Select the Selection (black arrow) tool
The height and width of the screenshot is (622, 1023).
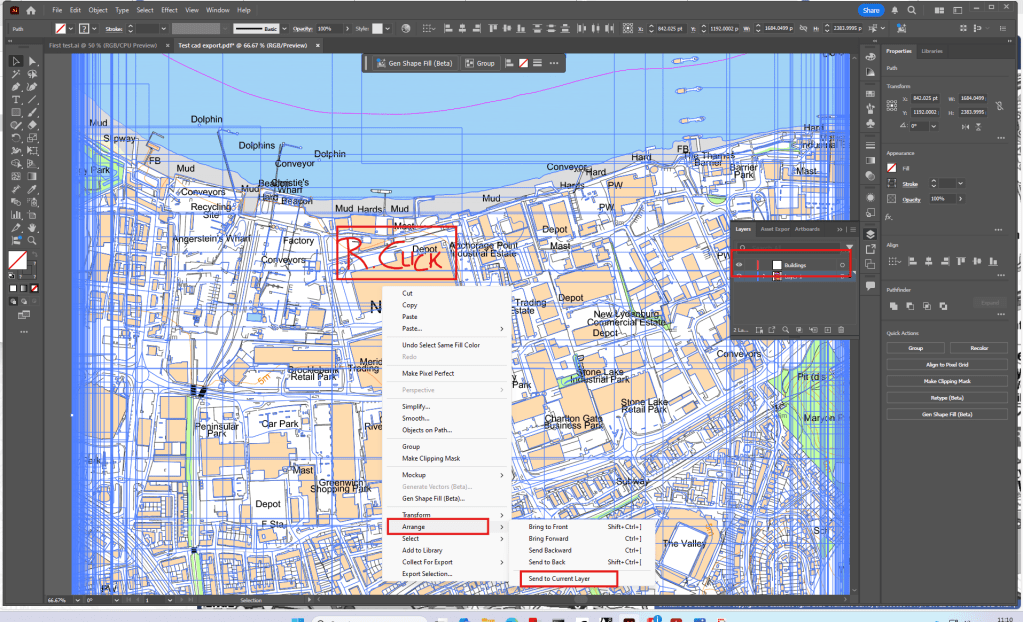pos(16,62)
